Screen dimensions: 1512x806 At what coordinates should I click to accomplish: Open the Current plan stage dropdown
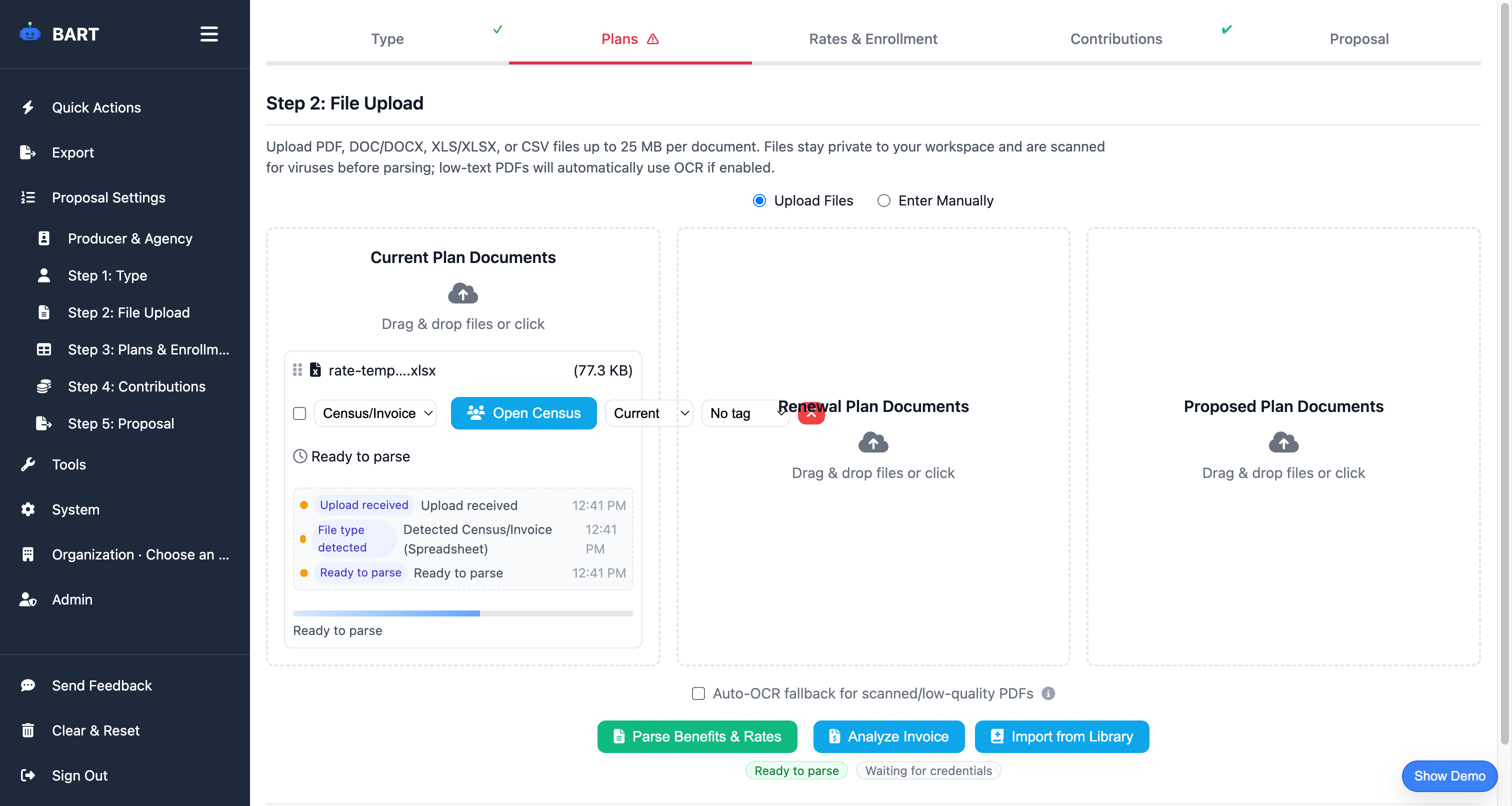click(x=648, y=413)
